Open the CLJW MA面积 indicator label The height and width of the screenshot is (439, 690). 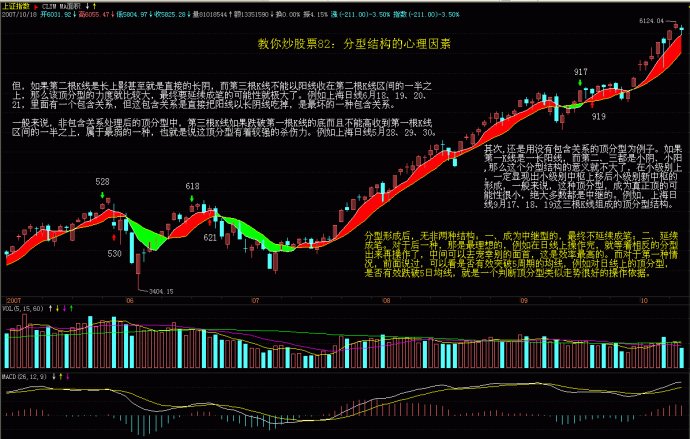pyautogui.click(x=61, y=7)
